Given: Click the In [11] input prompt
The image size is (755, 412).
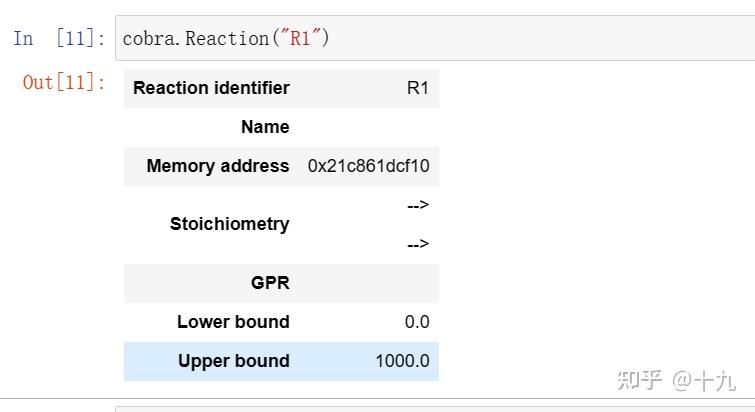Looking at the screenshot, I should pos(59,39).
